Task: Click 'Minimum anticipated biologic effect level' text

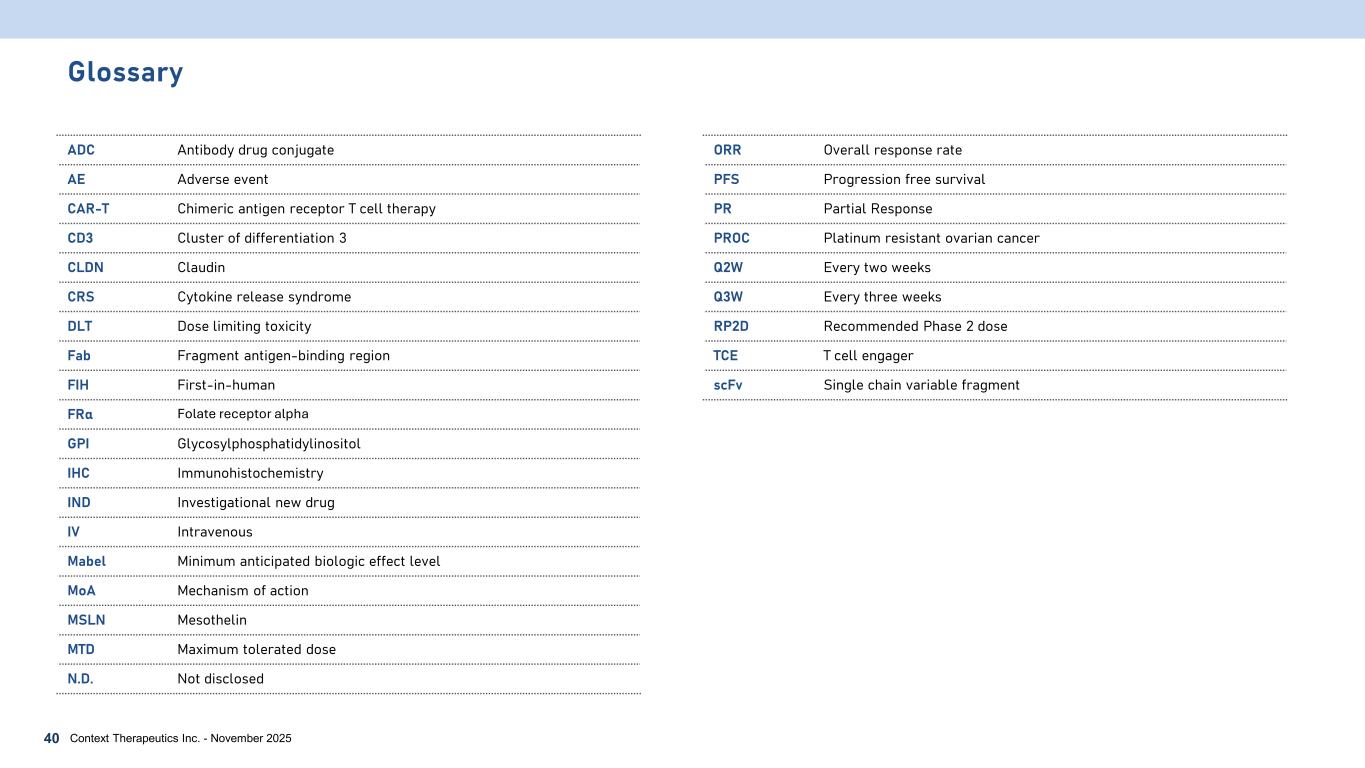Action: click(308, 561)
